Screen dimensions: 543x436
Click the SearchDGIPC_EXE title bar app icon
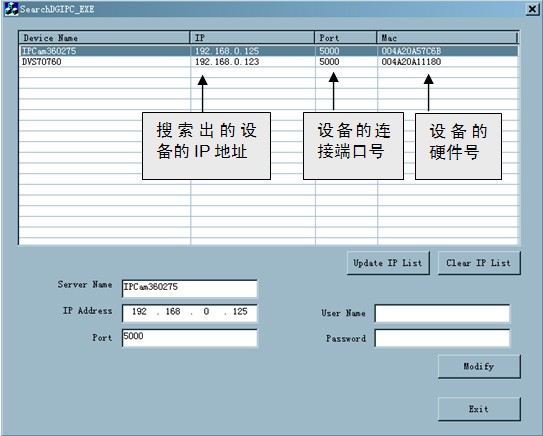[x=11, y=9]
